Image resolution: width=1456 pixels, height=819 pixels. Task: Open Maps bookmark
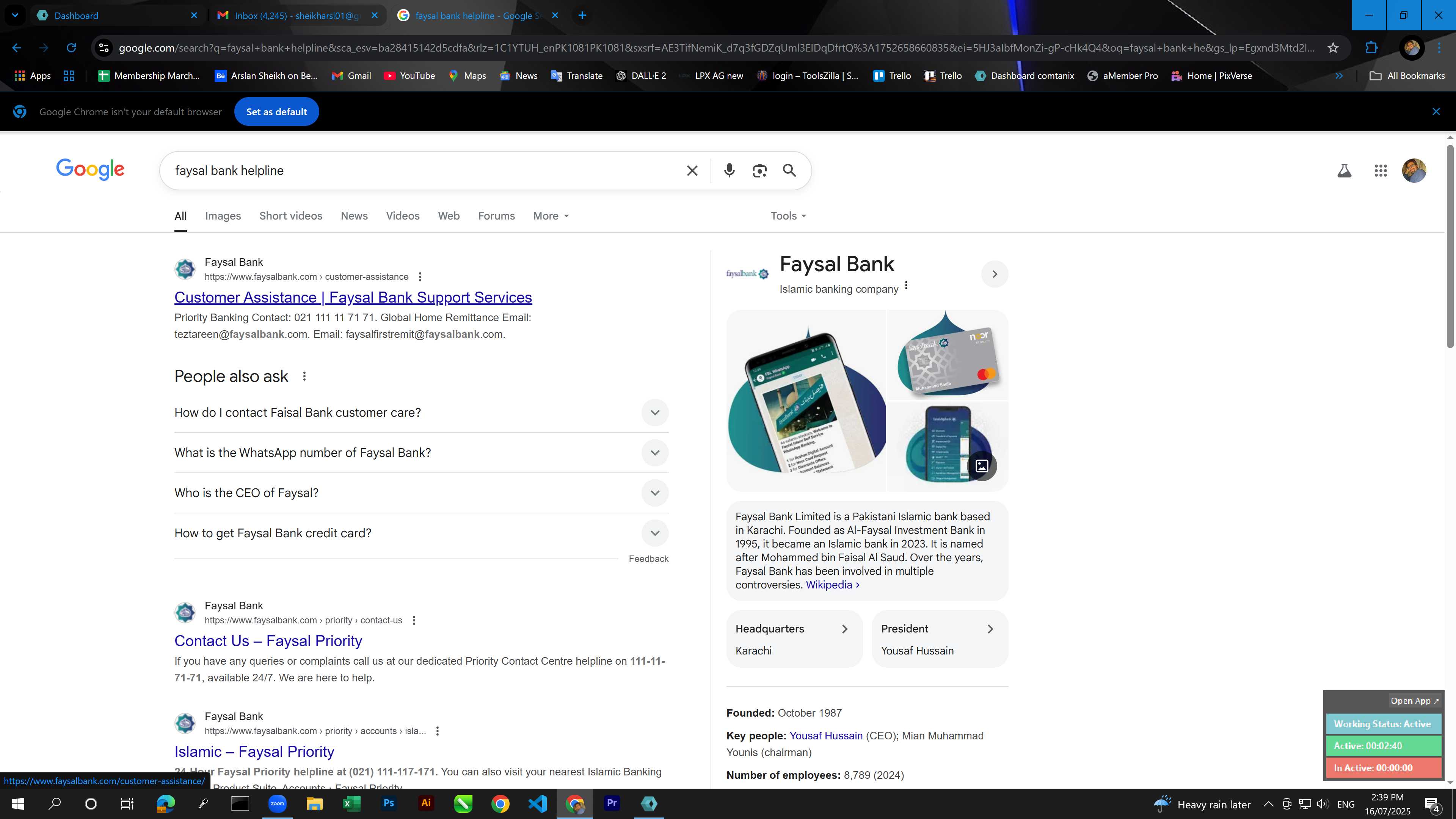pyautogui.click(x=467, y=76)
